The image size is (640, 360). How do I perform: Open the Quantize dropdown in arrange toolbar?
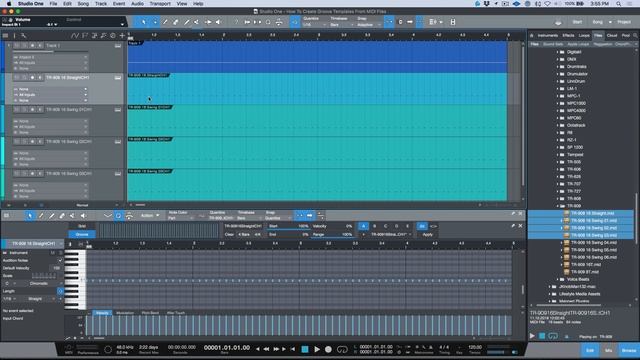(314, 25)
